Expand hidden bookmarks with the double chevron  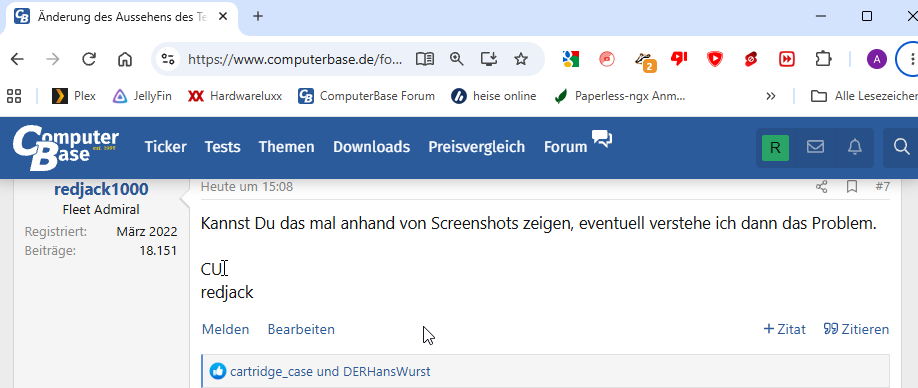click(770, 96)
